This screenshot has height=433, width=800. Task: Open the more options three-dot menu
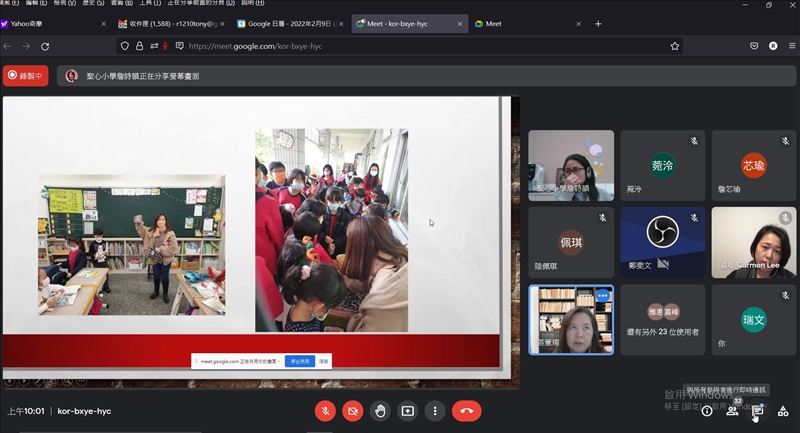coord(434,410)
